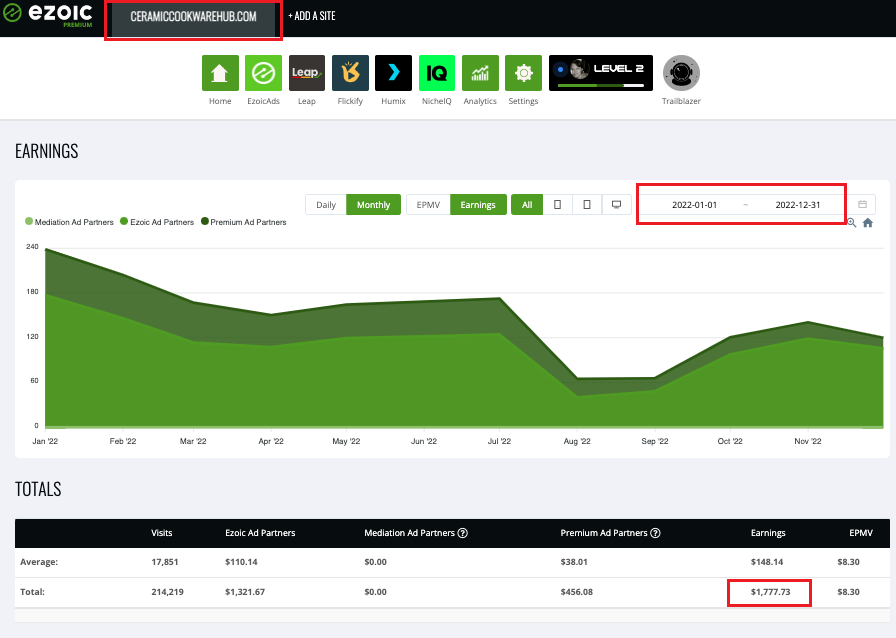Select the Monthly view toggle

tap(373, 205)
